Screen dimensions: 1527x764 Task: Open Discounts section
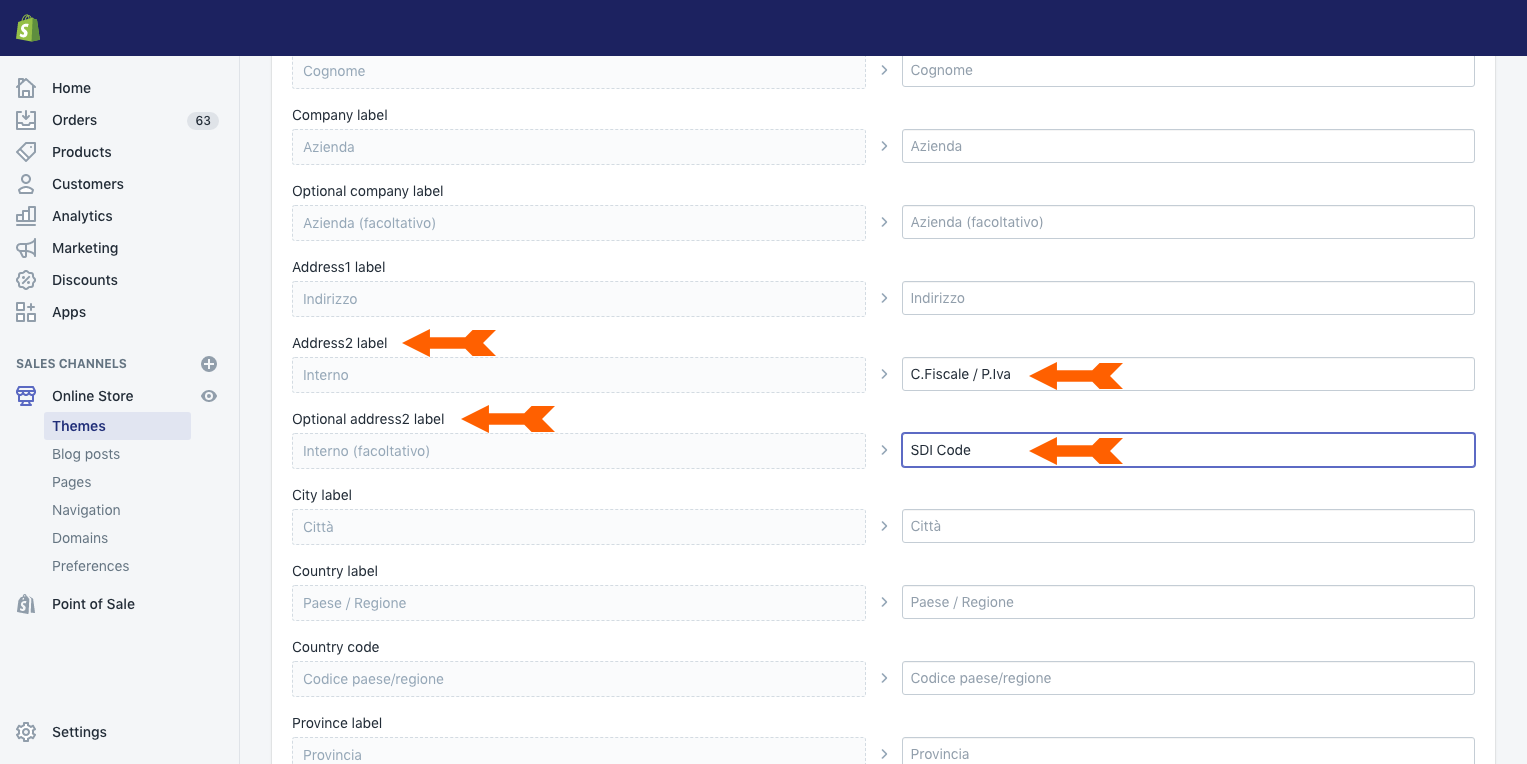[x=85, y=280]
